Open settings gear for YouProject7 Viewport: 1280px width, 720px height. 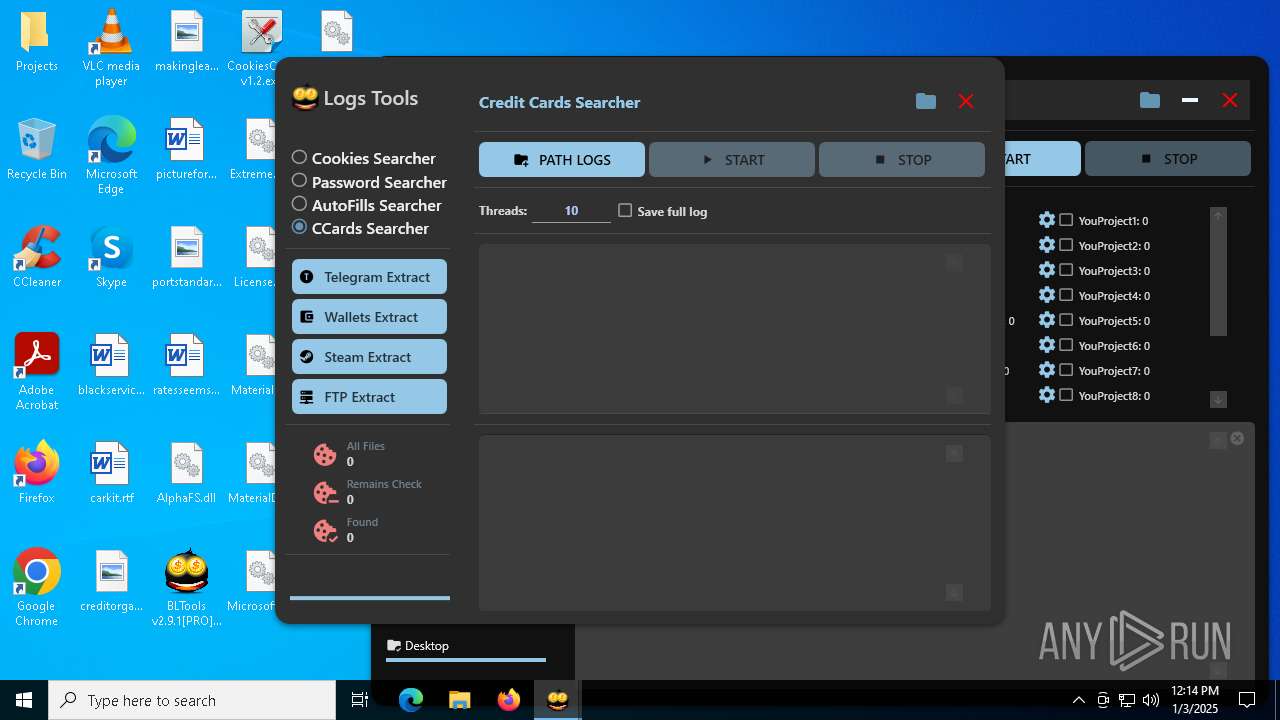tap(1047, 370)
